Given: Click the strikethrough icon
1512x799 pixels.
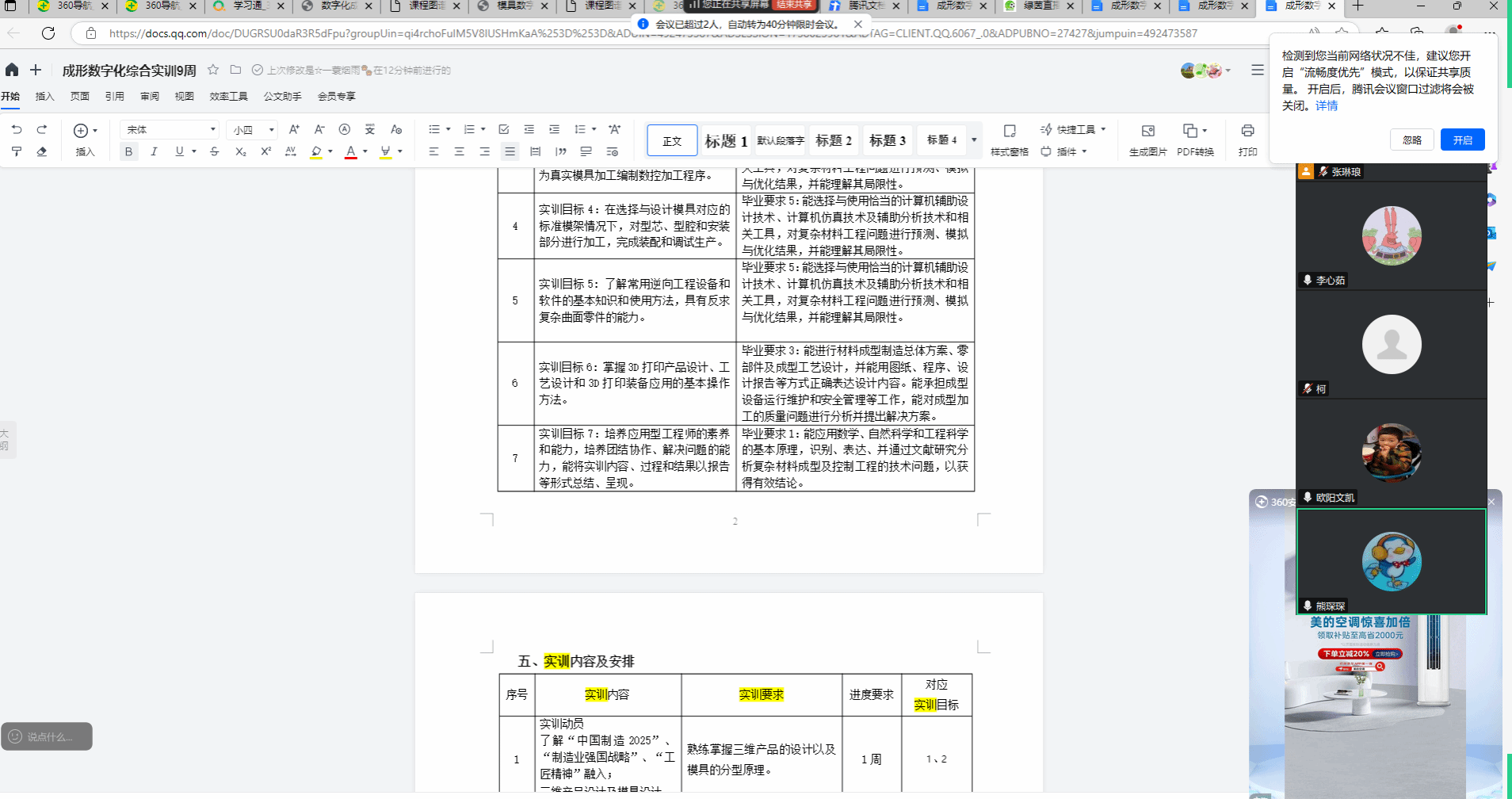Looking at the screenshot, I should 215,151.
